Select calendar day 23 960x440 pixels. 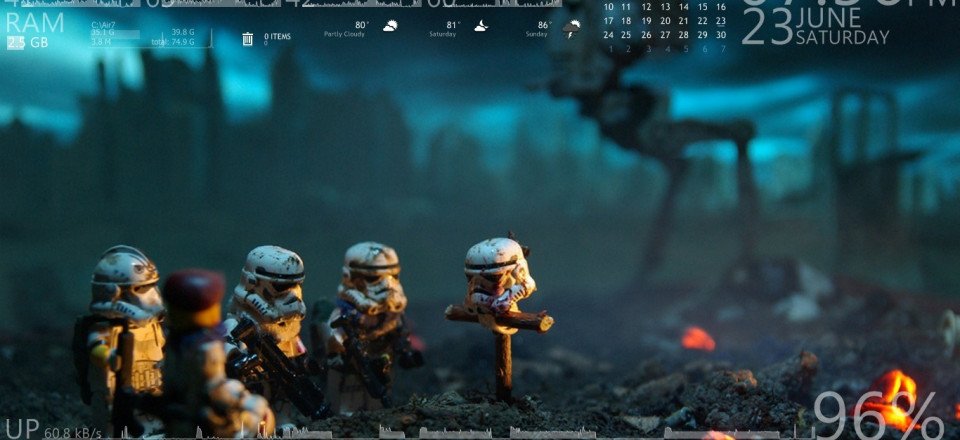(721, 21)
